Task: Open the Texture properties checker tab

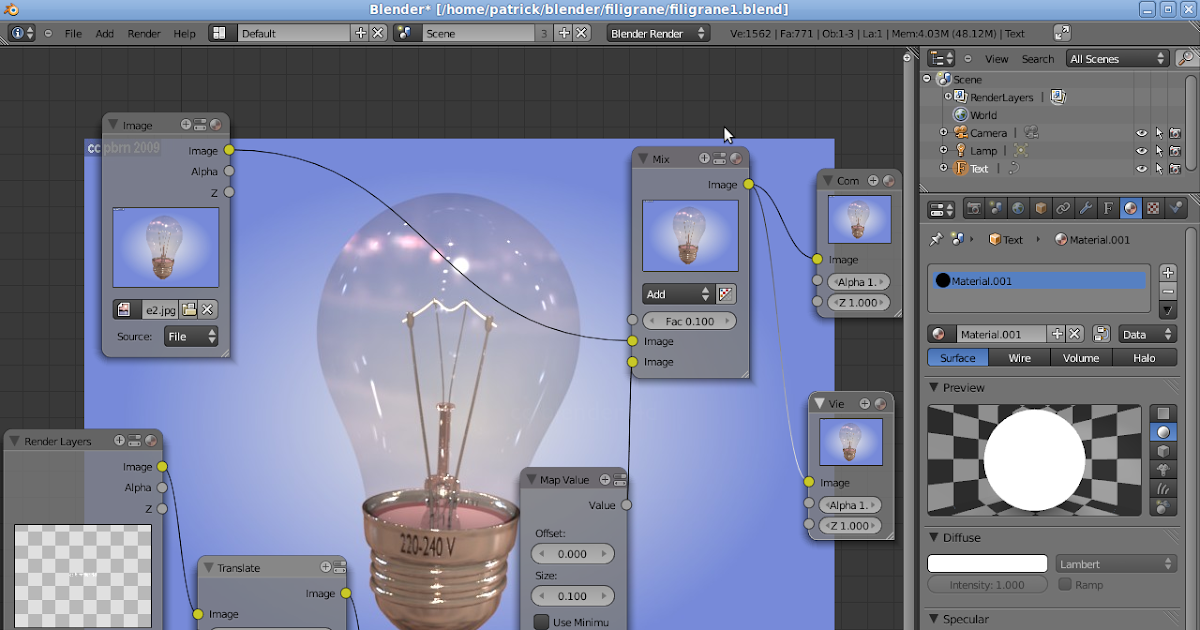Action: [1153, 209]
